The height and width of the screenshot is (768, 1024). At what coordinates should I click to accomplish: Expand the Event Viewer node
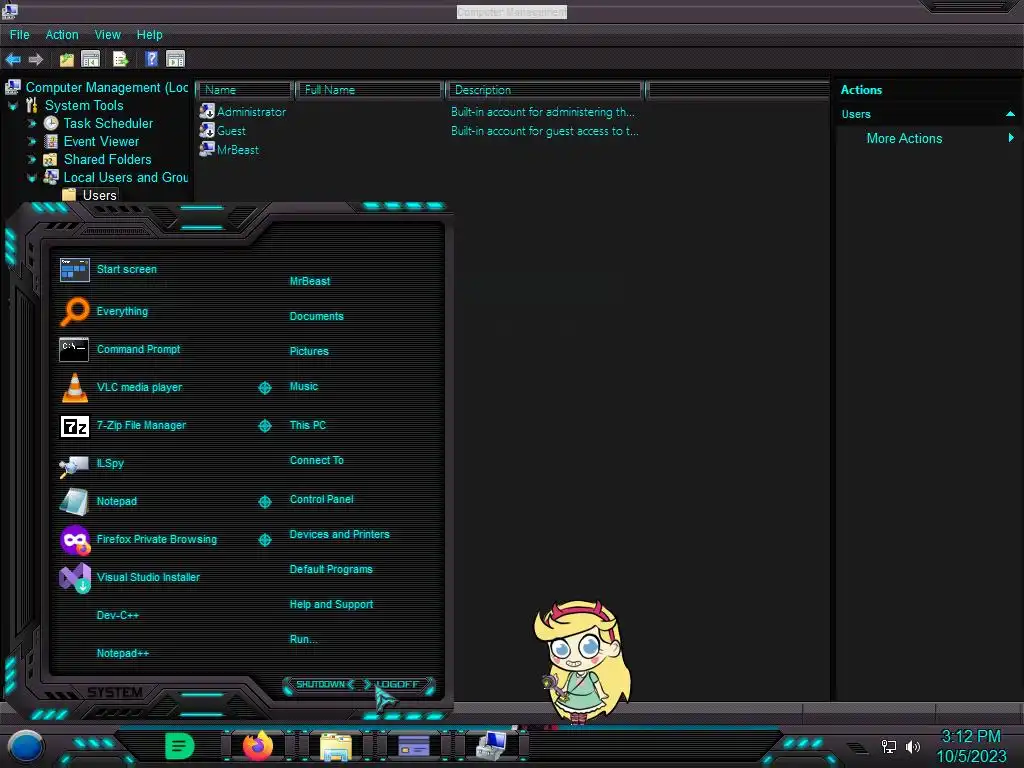click(x=31, y=141)
